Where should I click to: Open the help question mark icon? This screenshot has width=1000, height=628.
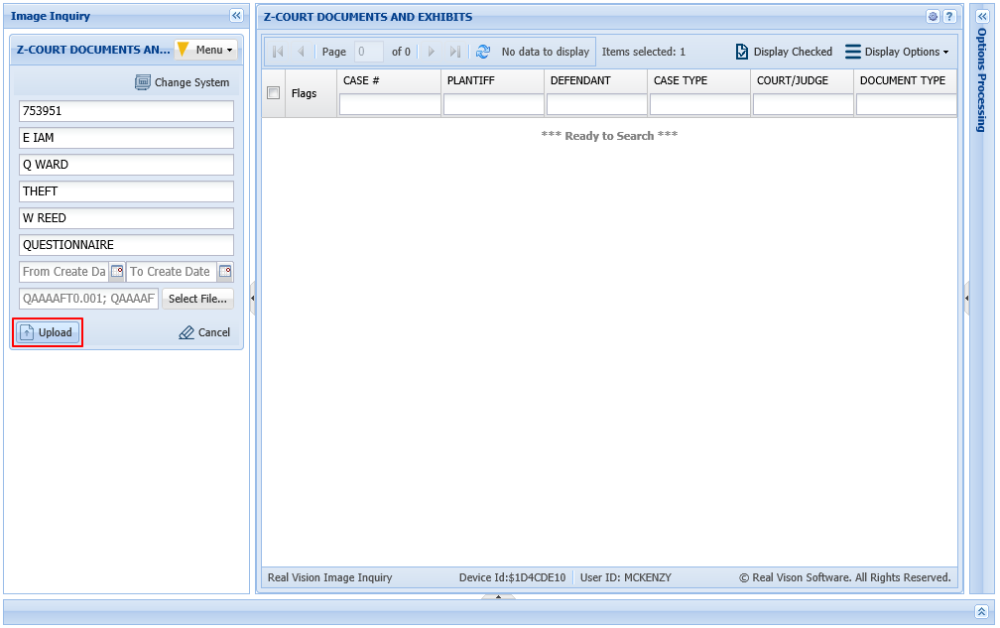point(950,17)
